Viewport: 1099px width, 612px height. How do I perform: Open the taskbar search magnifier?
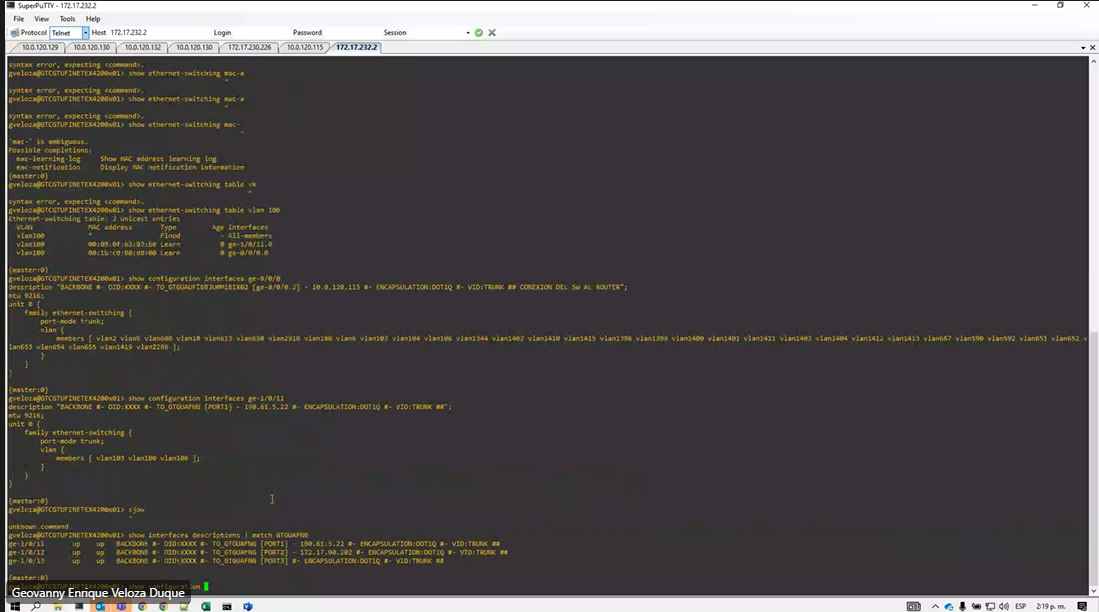[36, 606]
